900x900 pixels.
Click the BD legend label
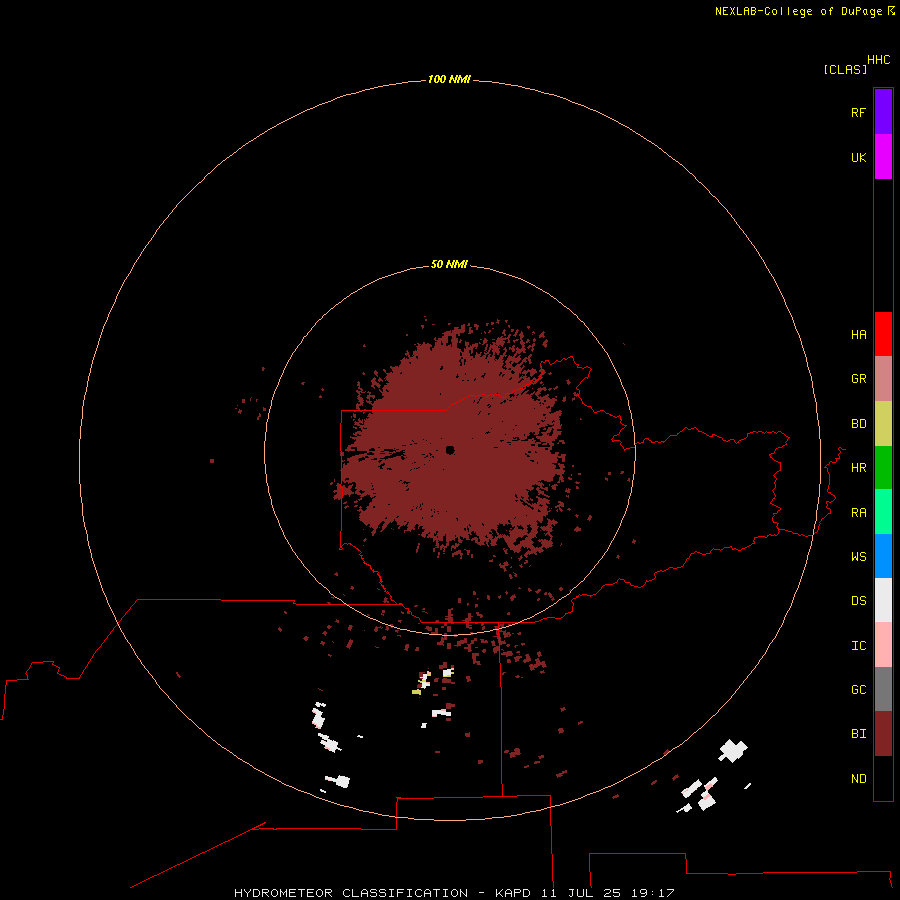858,424
